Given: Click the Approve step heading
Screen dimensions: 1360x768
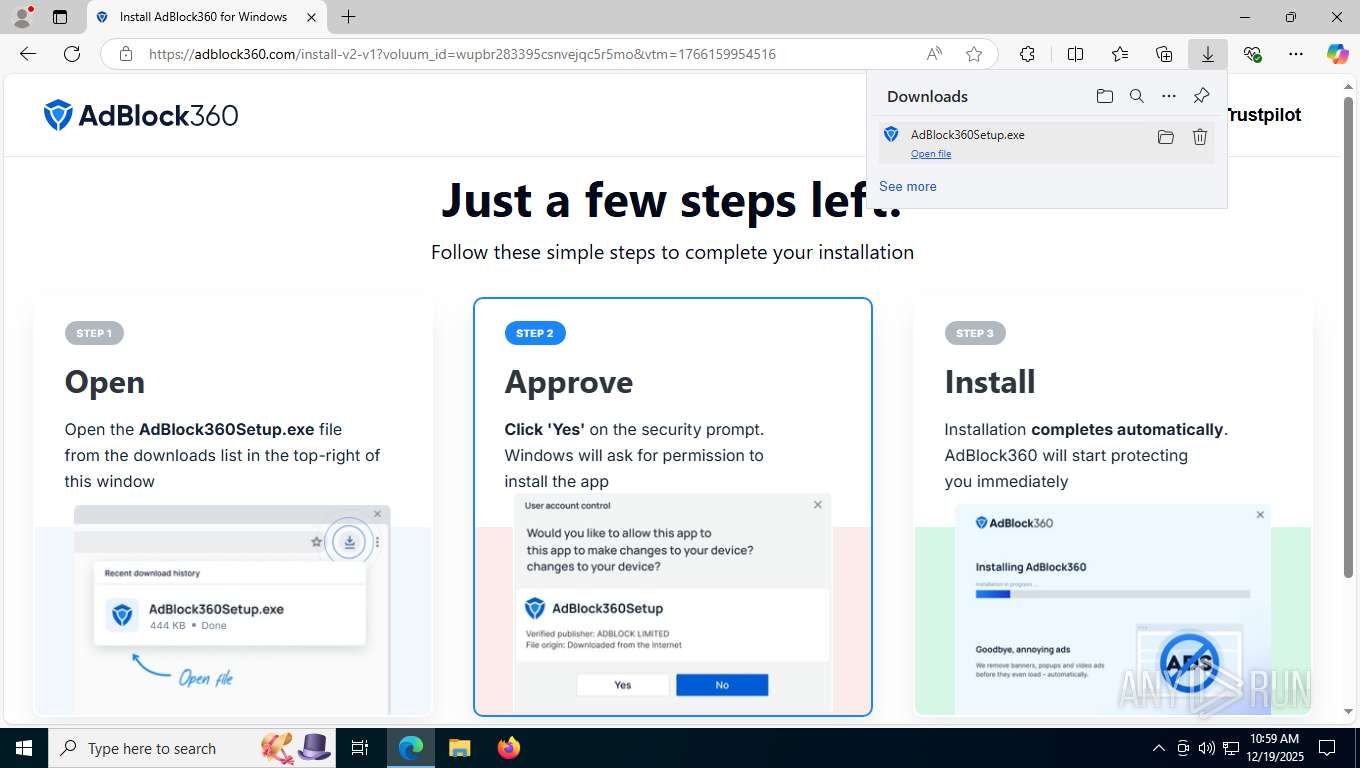Looking at the screenshot, I should pyautogui.click(x=569, y=382).
